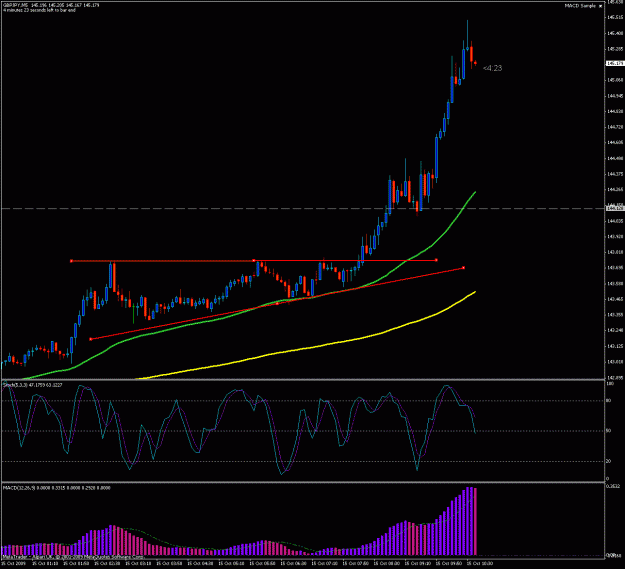625x569 pixels.
Task: Click the MACD Sample expert advisor icon
Action: (x=601, y=6)
